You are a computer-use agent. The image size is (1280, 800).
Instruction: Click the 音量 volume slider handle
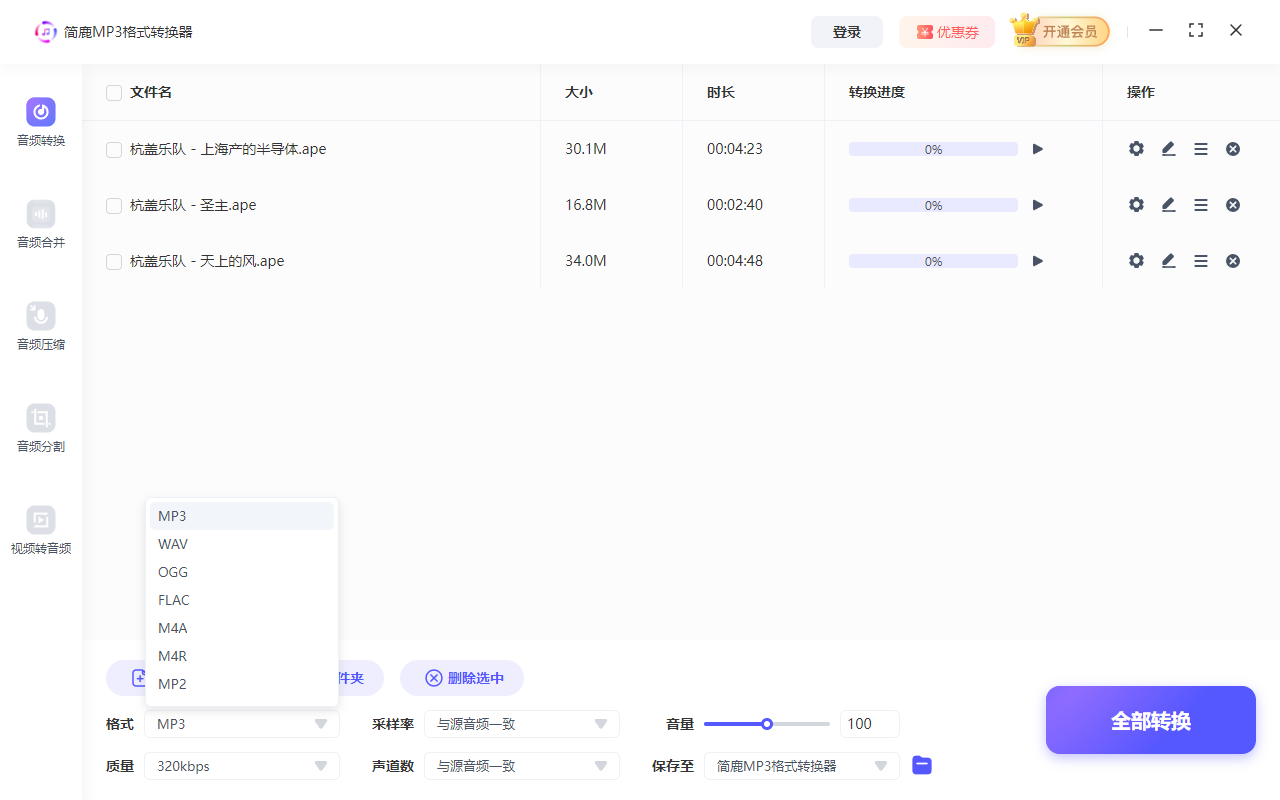(766, 723)
